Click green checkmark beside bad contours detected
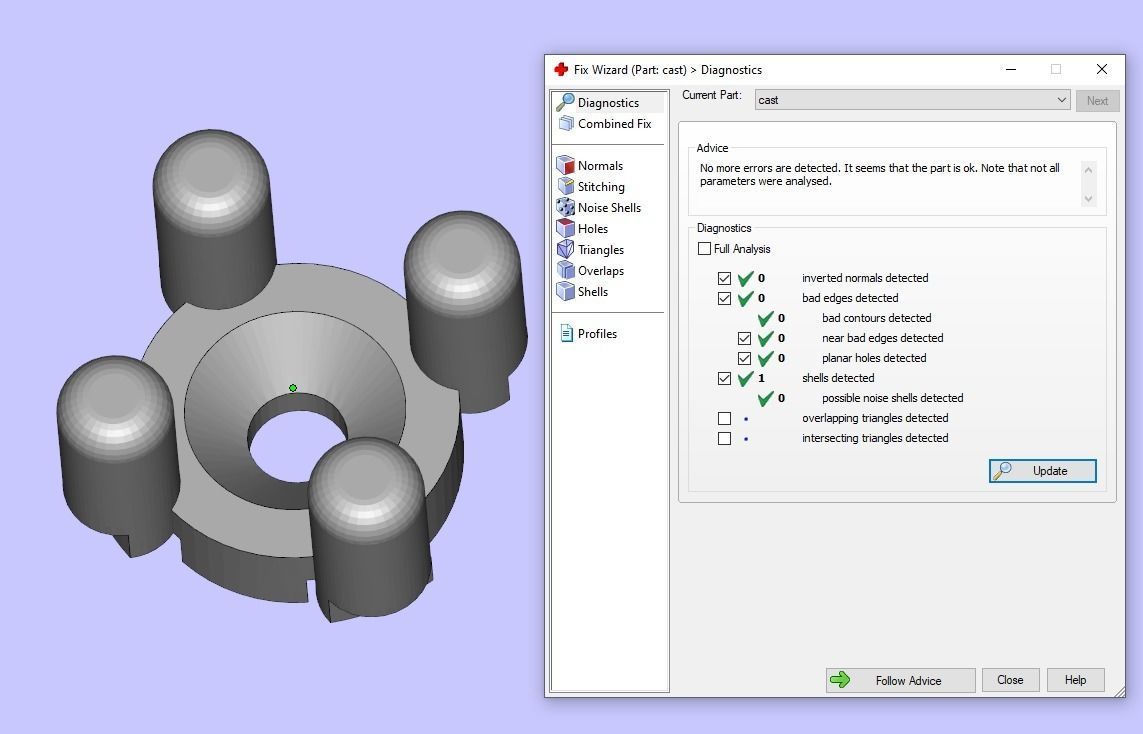Image resolution: width=1143 pixels, height=734 pixels. click(765, 318)
